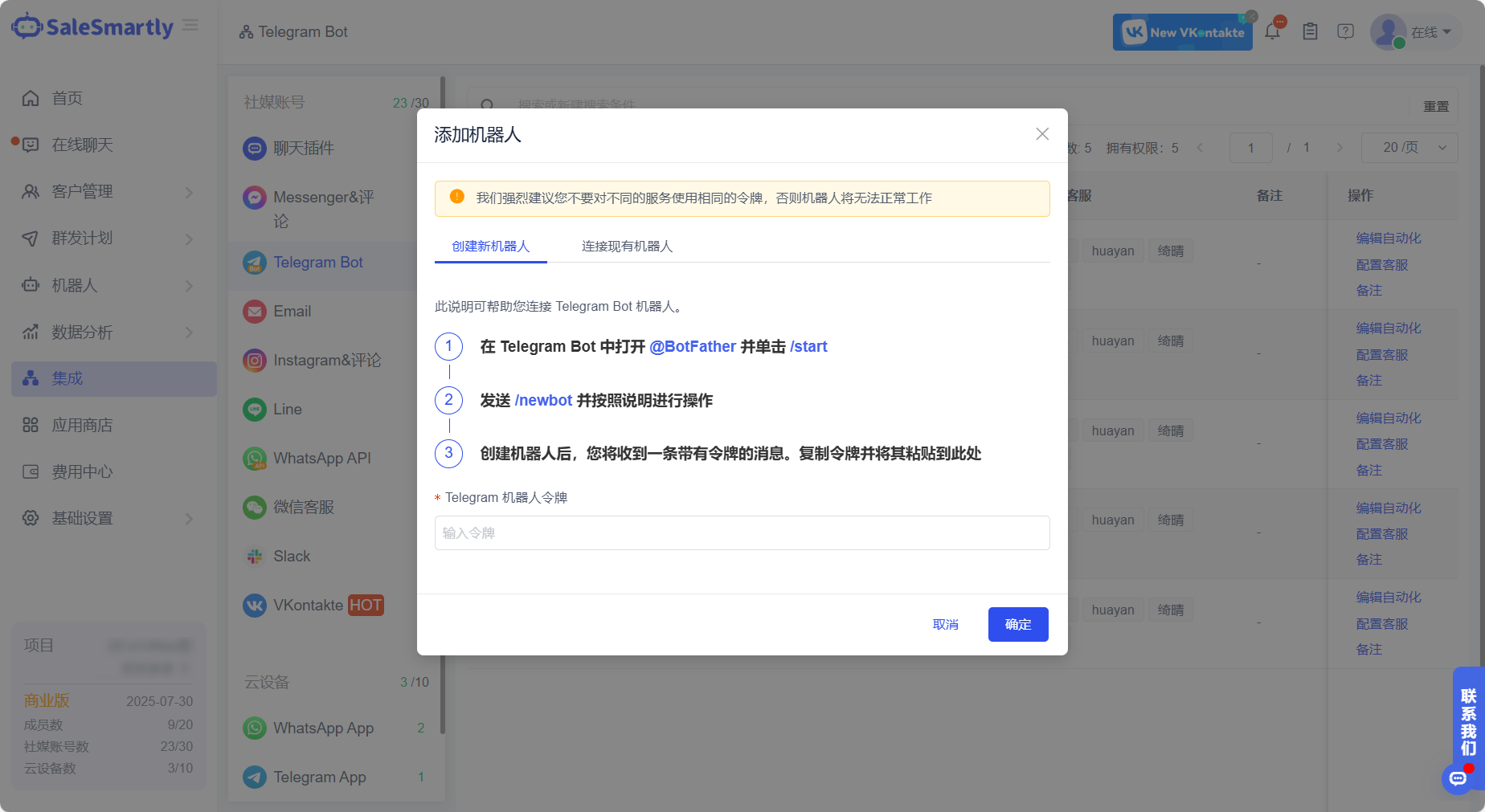Switch to the 连接现有机器人 tab
Viewport: 1485px width, 812px height.
[x=626, y=246]
